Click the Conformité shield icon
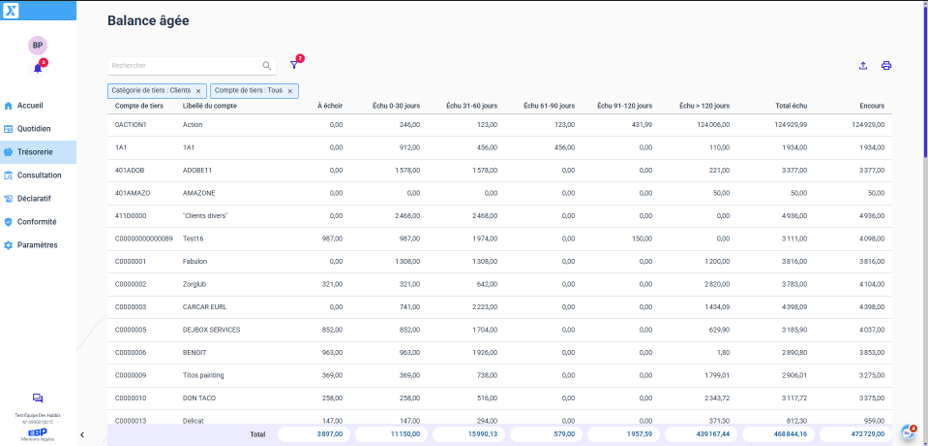The width and height of the screenshot is (928, 446). tap(8, 222)
